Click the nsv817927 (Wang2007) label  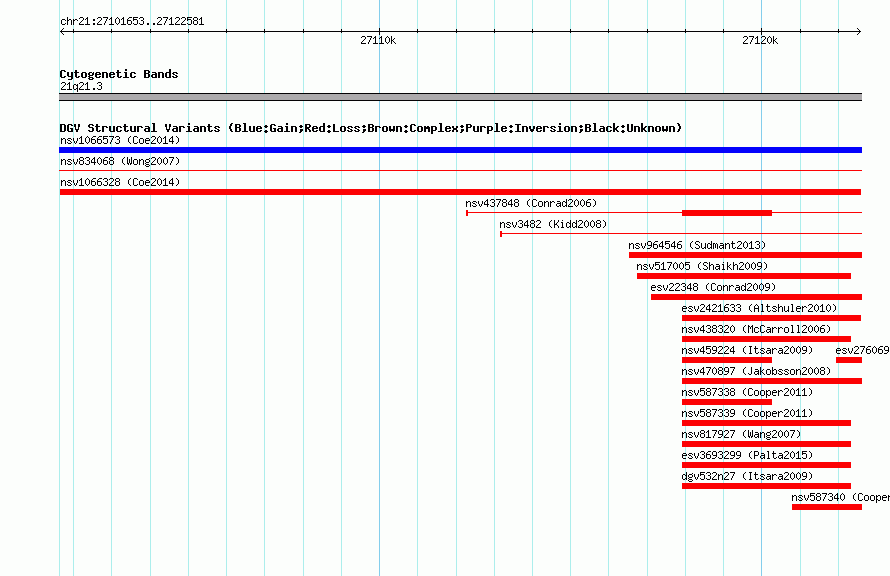tap(741, 434)
